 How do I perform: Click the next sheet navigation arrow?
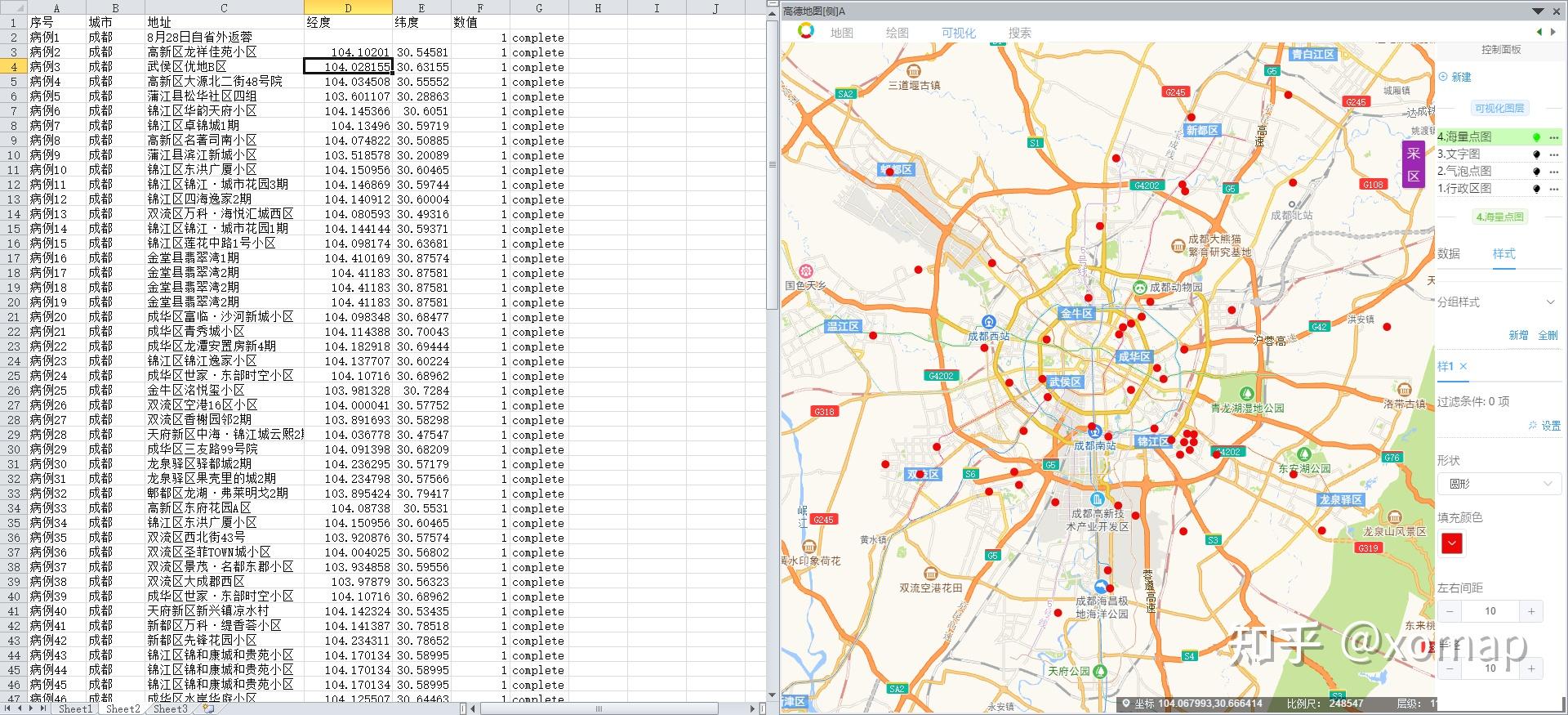pyautogui.click(x=32, y=708)
